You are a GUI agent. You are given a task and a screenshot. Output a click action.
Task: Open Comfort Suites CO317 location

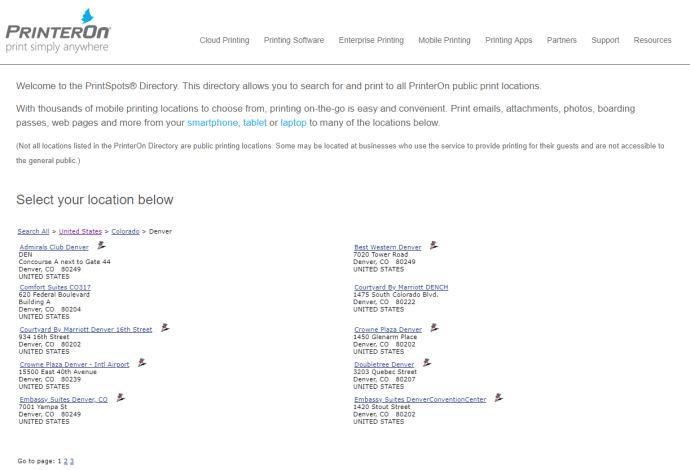[x=55, y=287]
